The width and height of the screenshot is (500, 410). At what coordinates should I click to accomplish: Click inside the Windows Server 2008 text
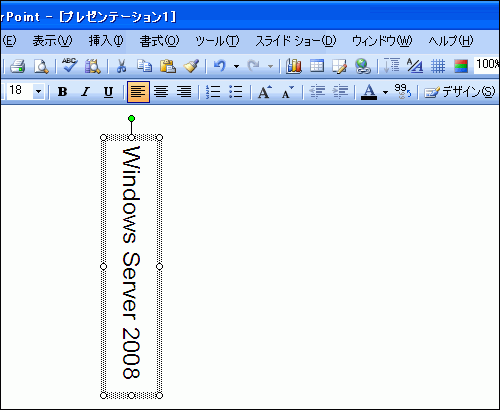[131, 262]
